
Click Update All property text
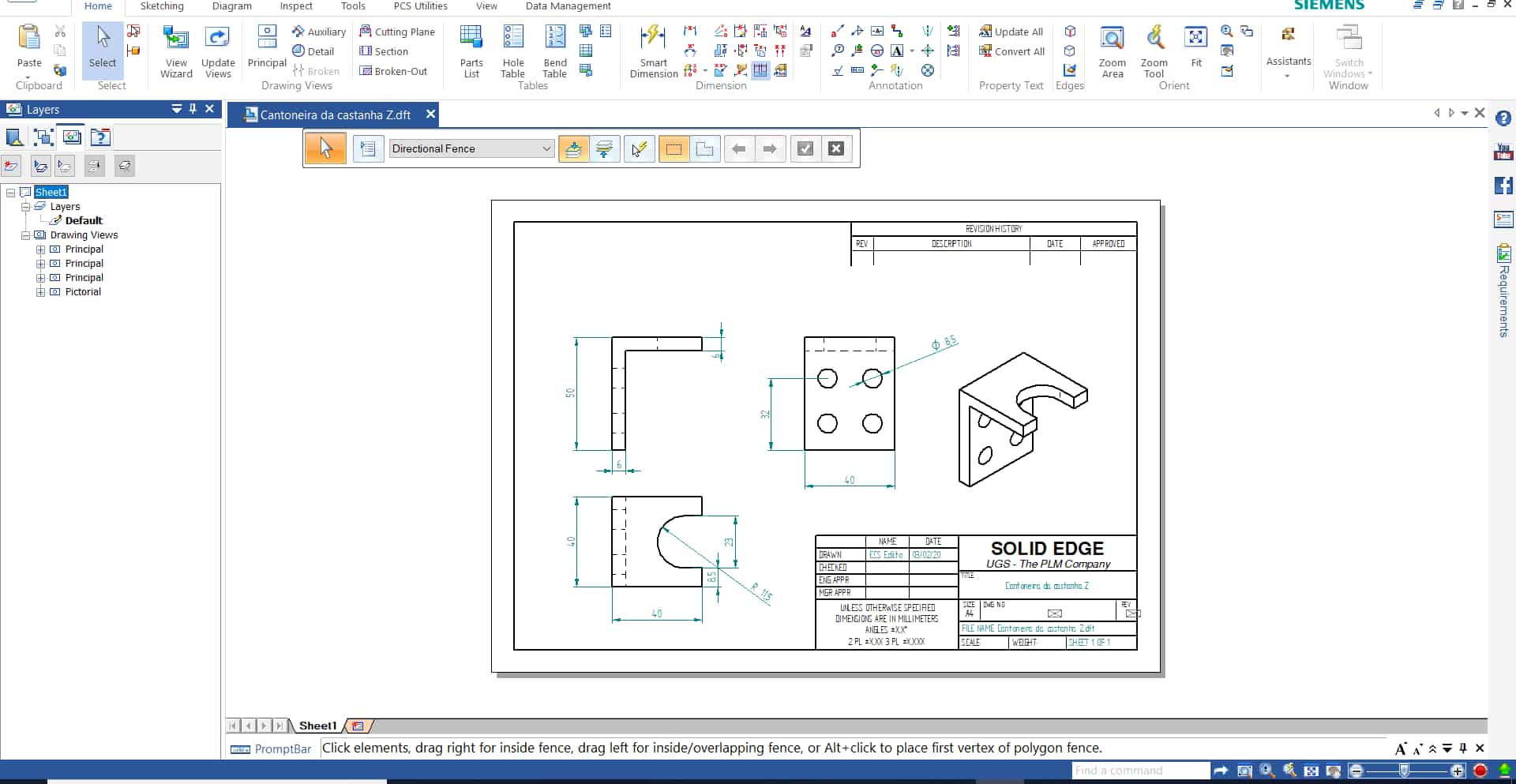tap(1011, 32)
